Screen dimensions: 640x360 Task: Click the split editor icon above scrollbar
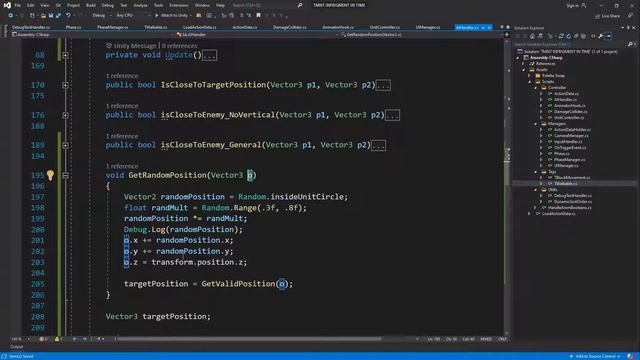click(507, 35)
